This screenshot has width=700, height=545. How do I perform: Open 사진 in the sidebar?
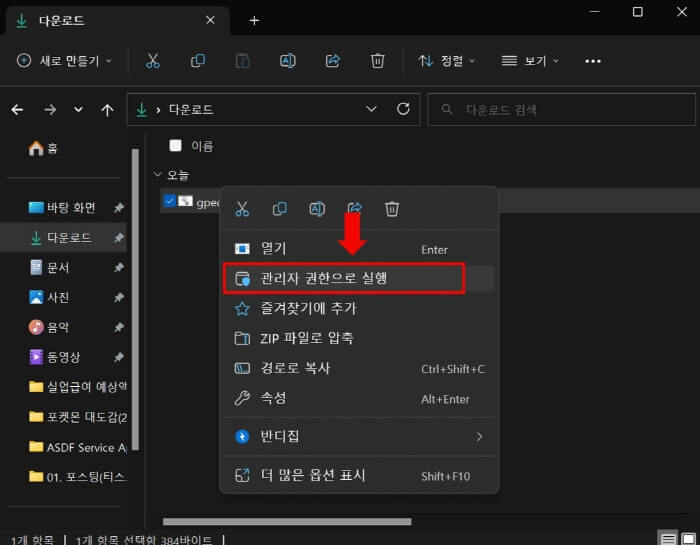point(50,297)
